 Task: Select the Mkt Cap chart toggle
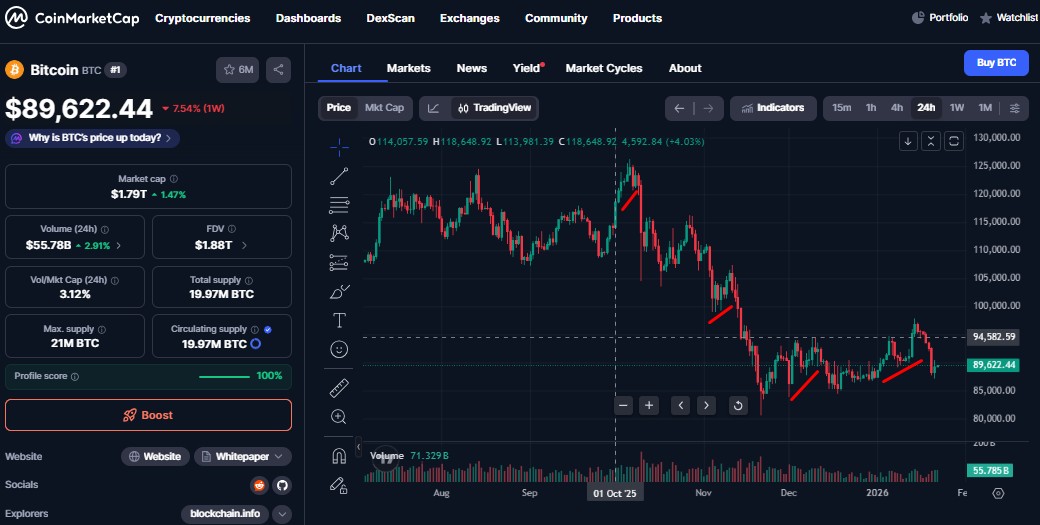tap(384, 107)
